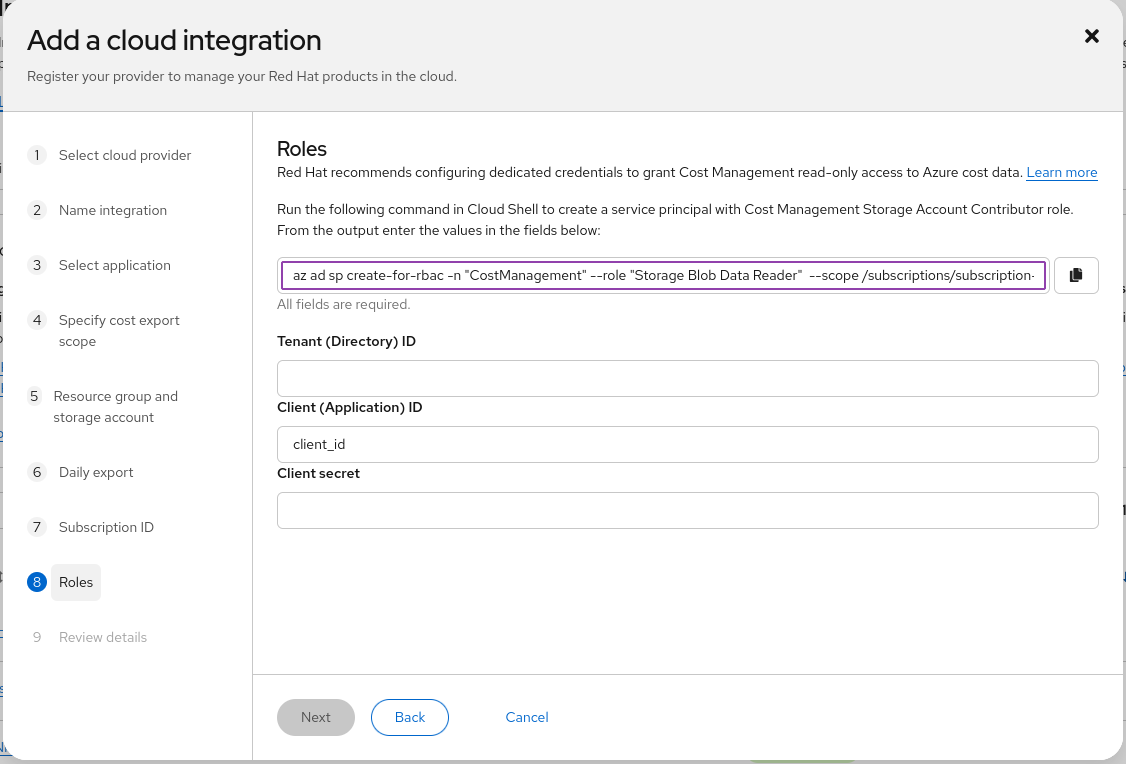Click the Back button
Image resolution: width=1126 pixels, height=764 pixels.
(409, 717)
